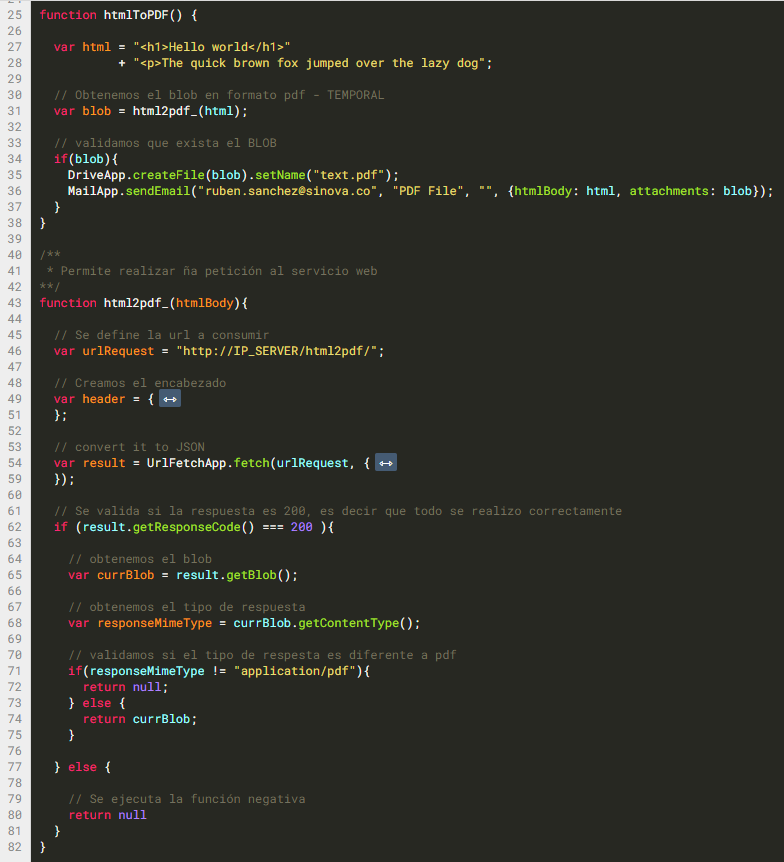Click the "application/pdf" string literal
The width and height of the screenshot is (784, 862).
click(297, 671)
